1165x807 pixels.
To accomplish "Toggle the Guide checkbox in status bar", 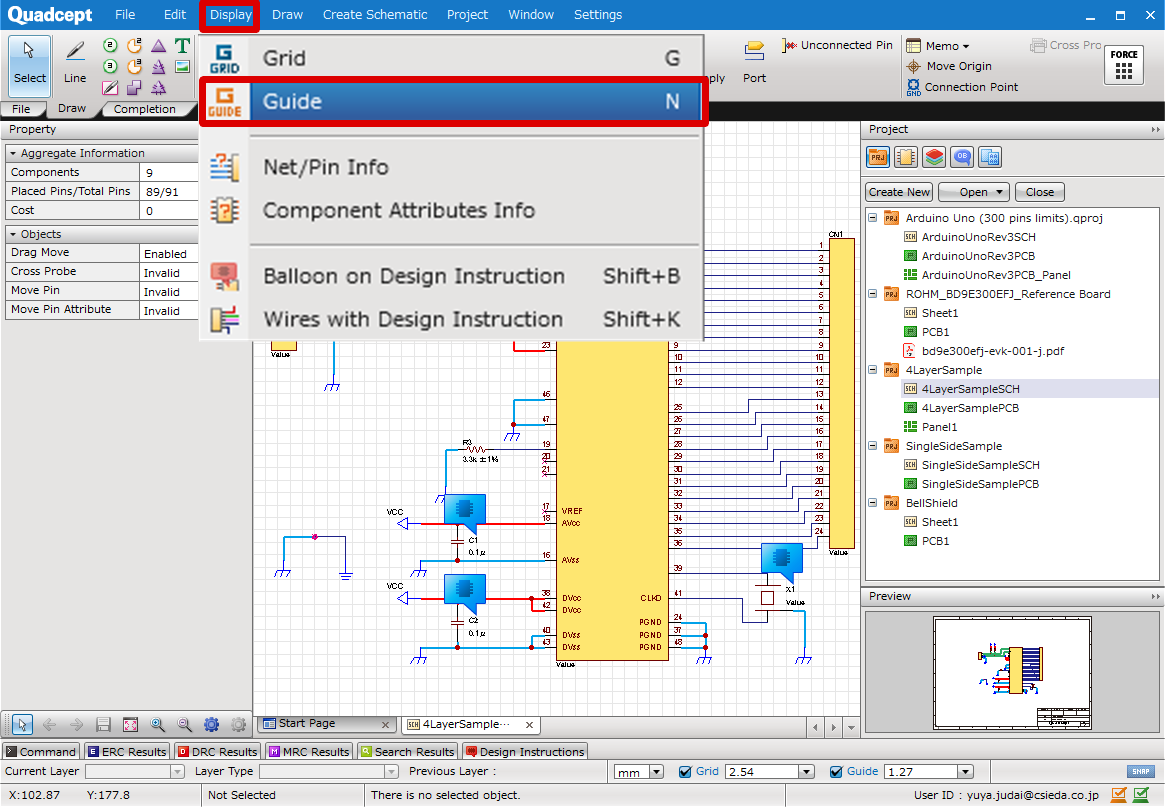I will pyautogui.click(x=837, y=772).
